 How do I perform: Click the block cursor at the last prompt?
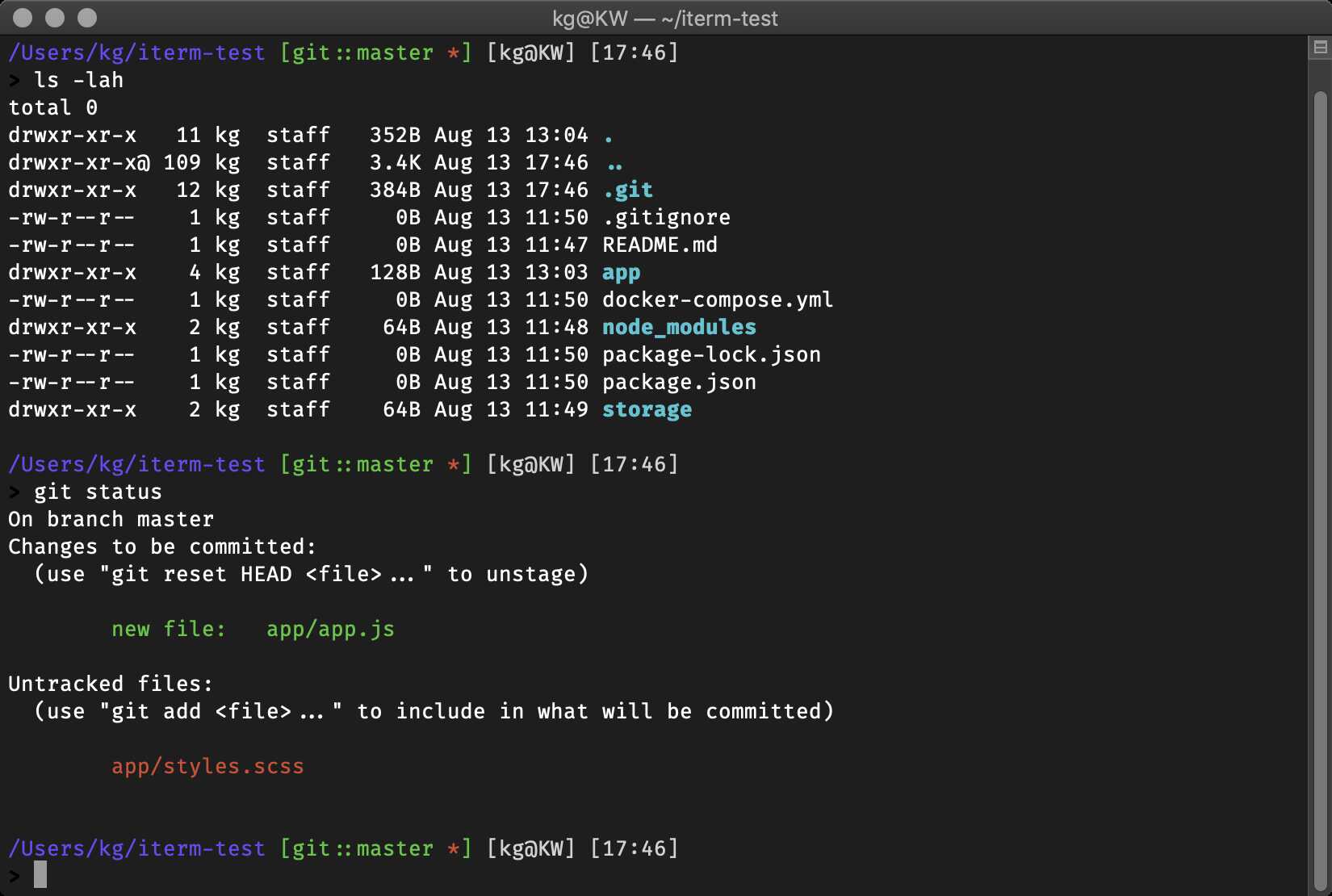coord(40,875)
